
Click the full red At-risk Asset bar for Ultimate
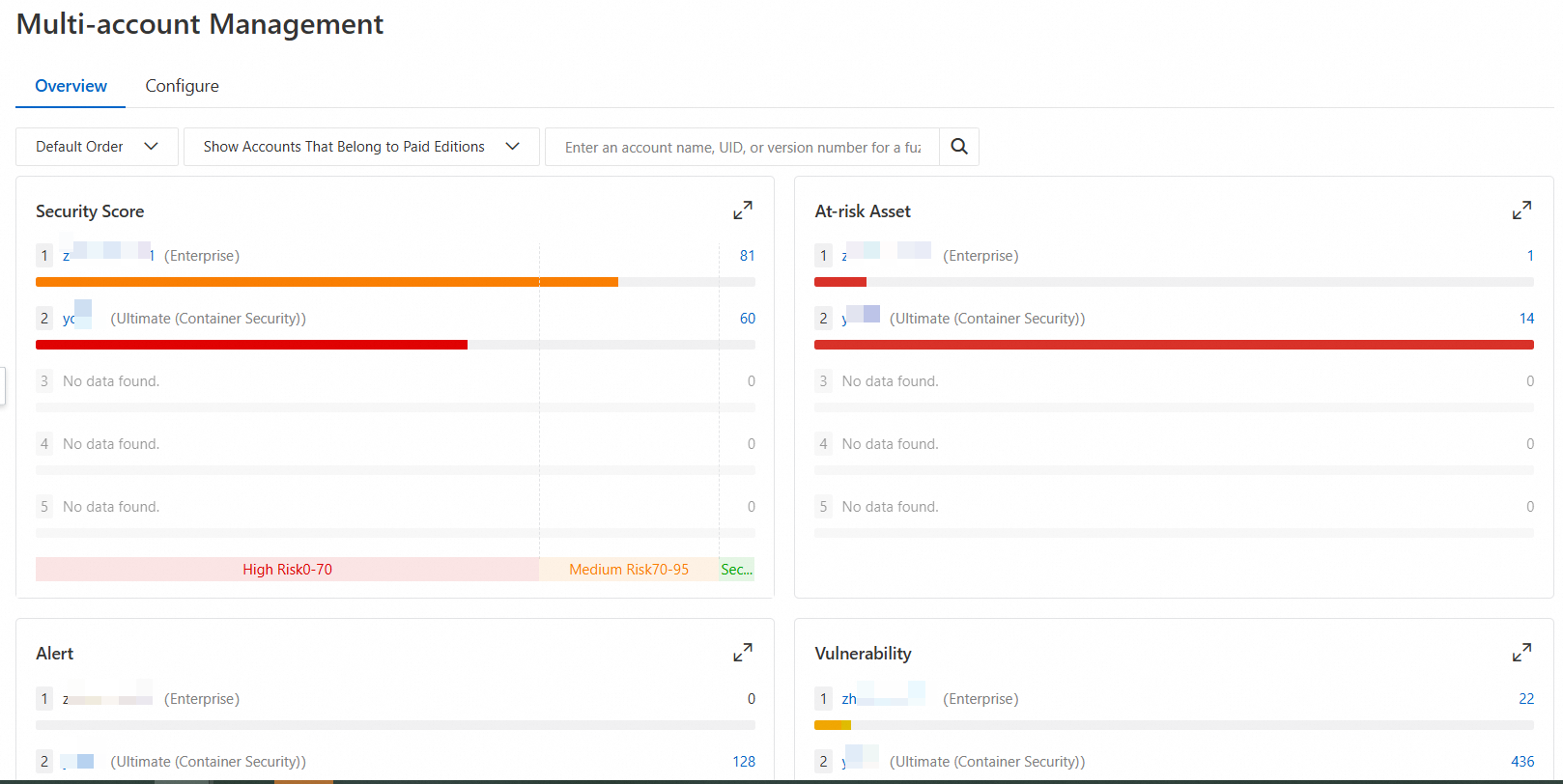(x=1174, y=345)
